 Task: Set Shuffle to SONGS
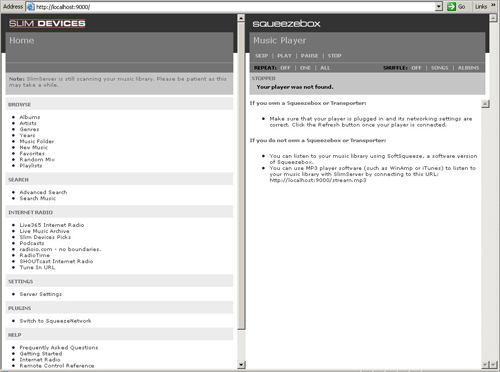[x=439, y=68]
